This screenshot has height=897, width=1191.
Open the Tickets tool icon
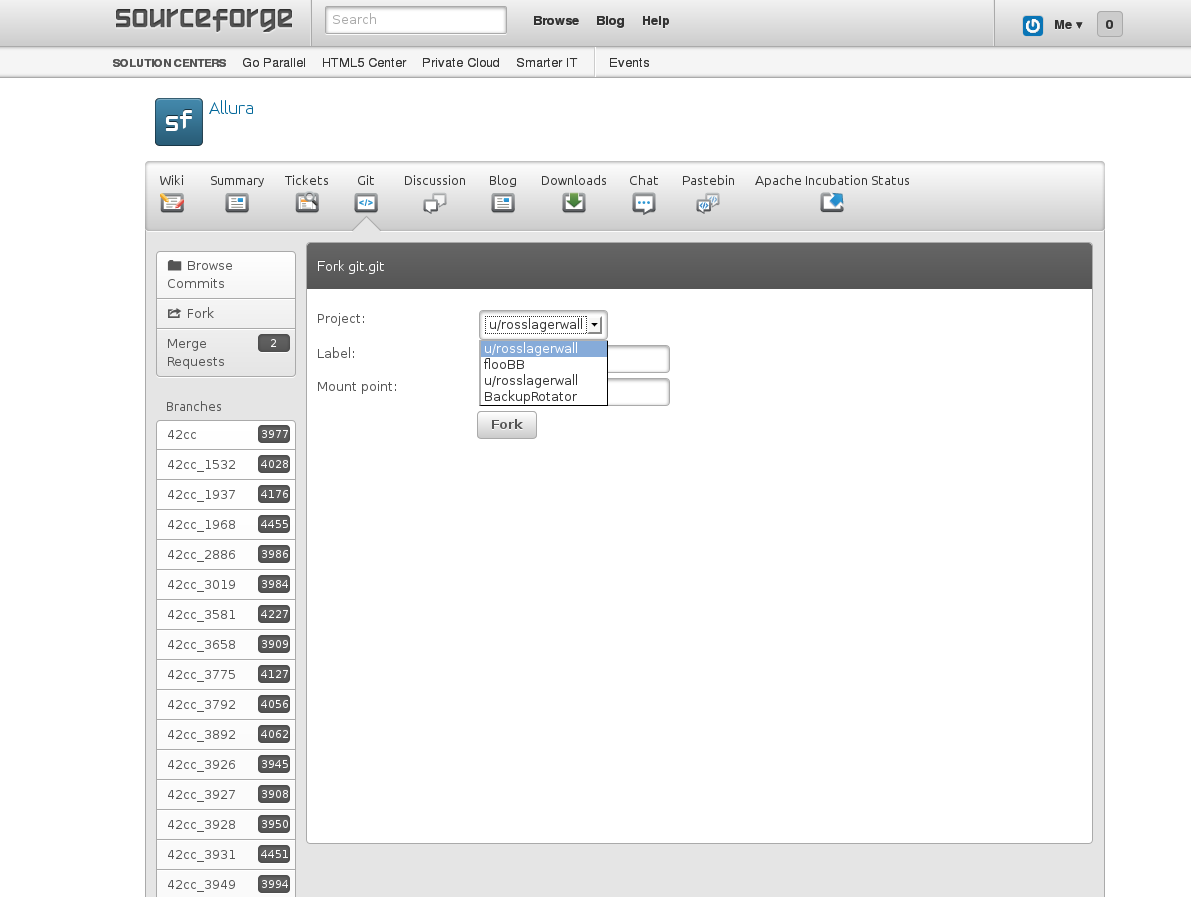(x=306, y=203)
